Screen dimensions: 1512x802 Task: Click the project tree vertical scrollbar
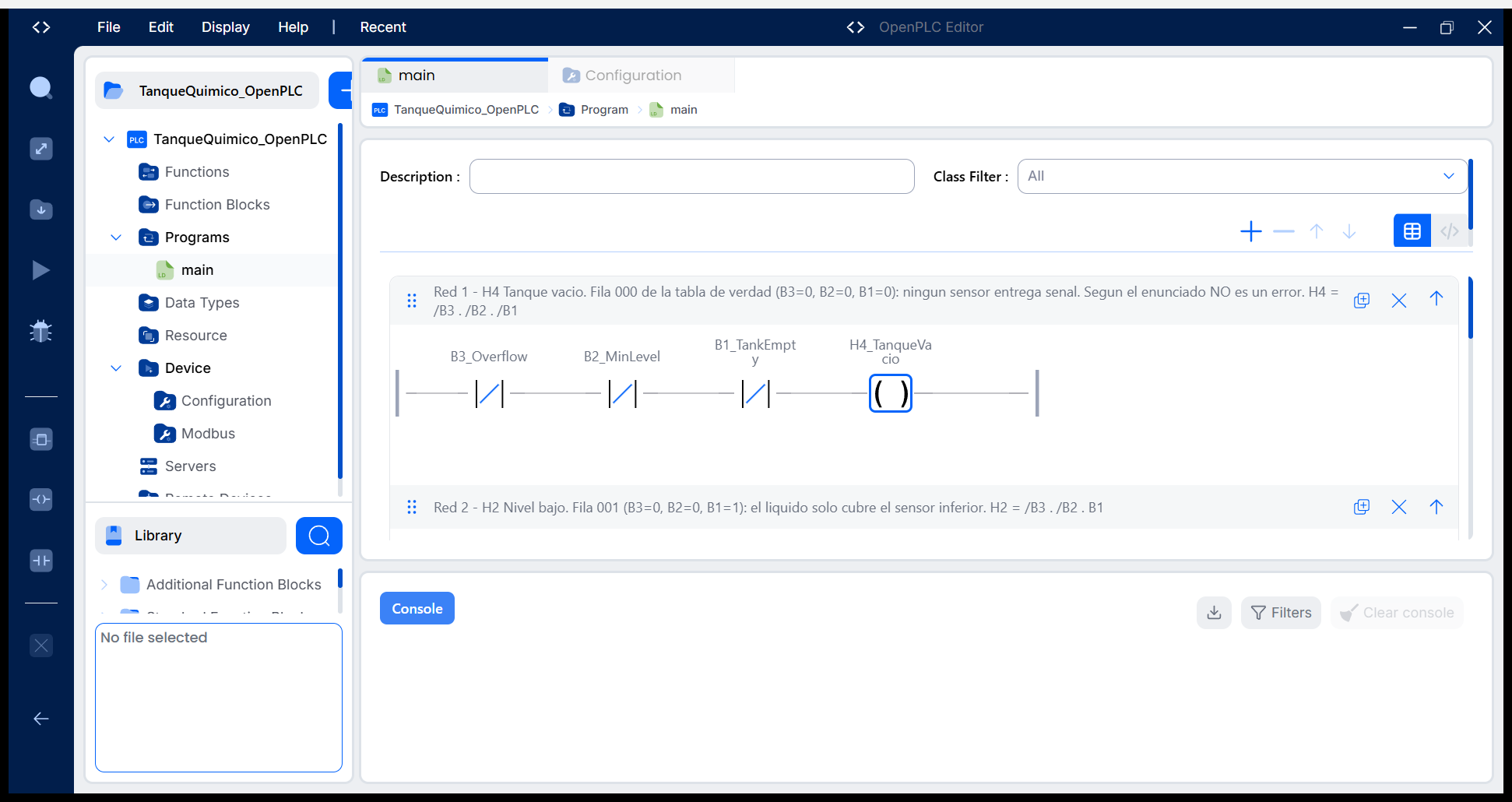click(x=340, y=301)
